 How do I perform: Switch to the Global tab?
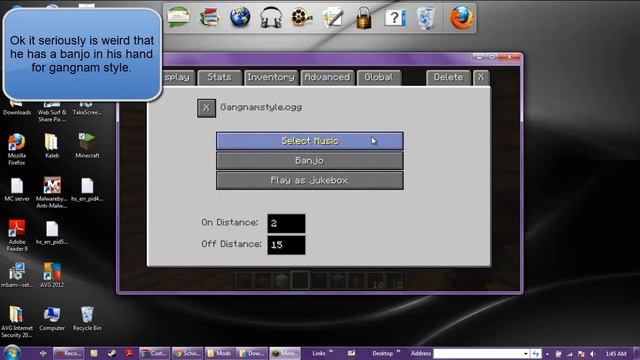(x=379, y=77)
